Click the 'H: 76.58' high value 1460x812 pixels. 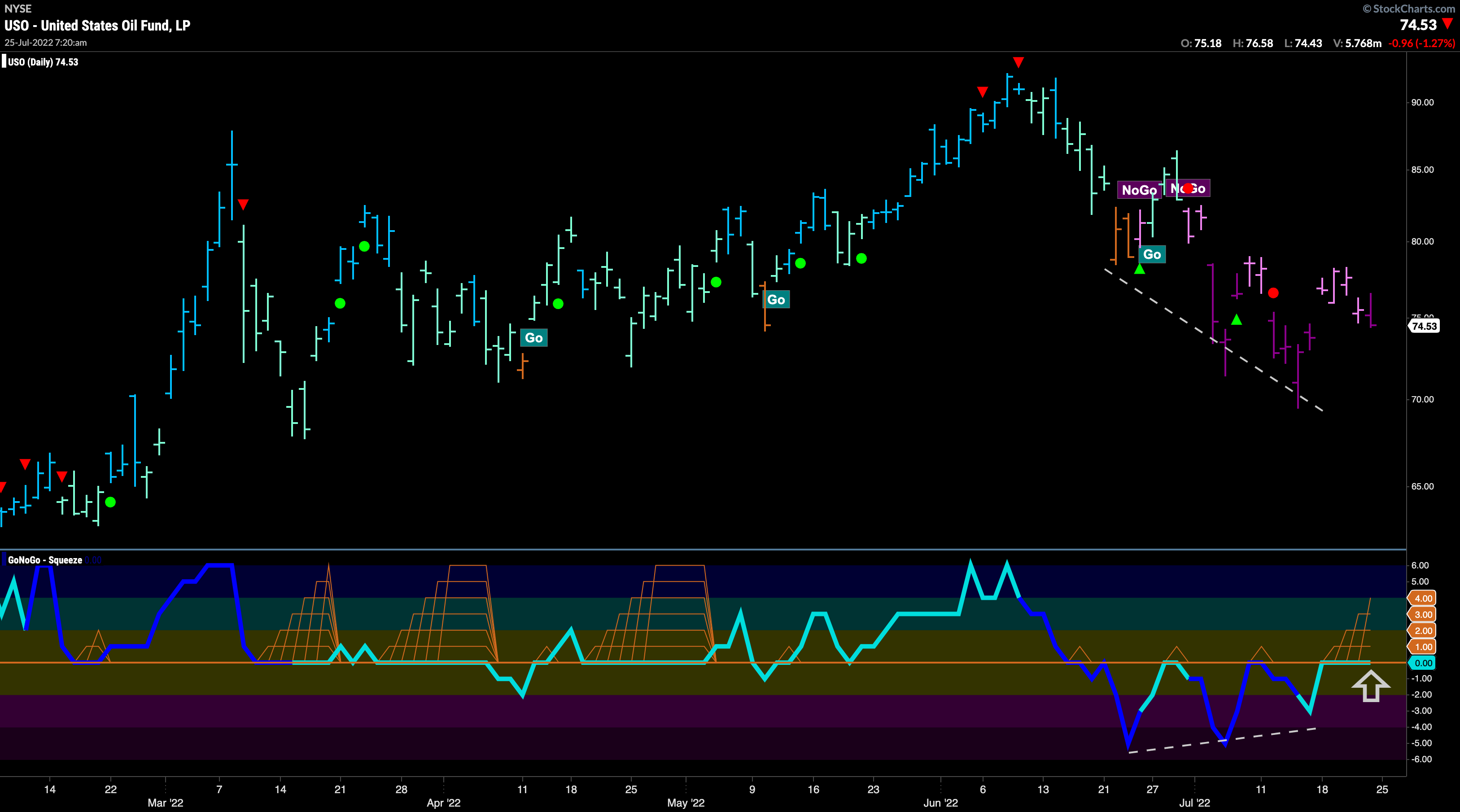click(x=1253, y=43)
